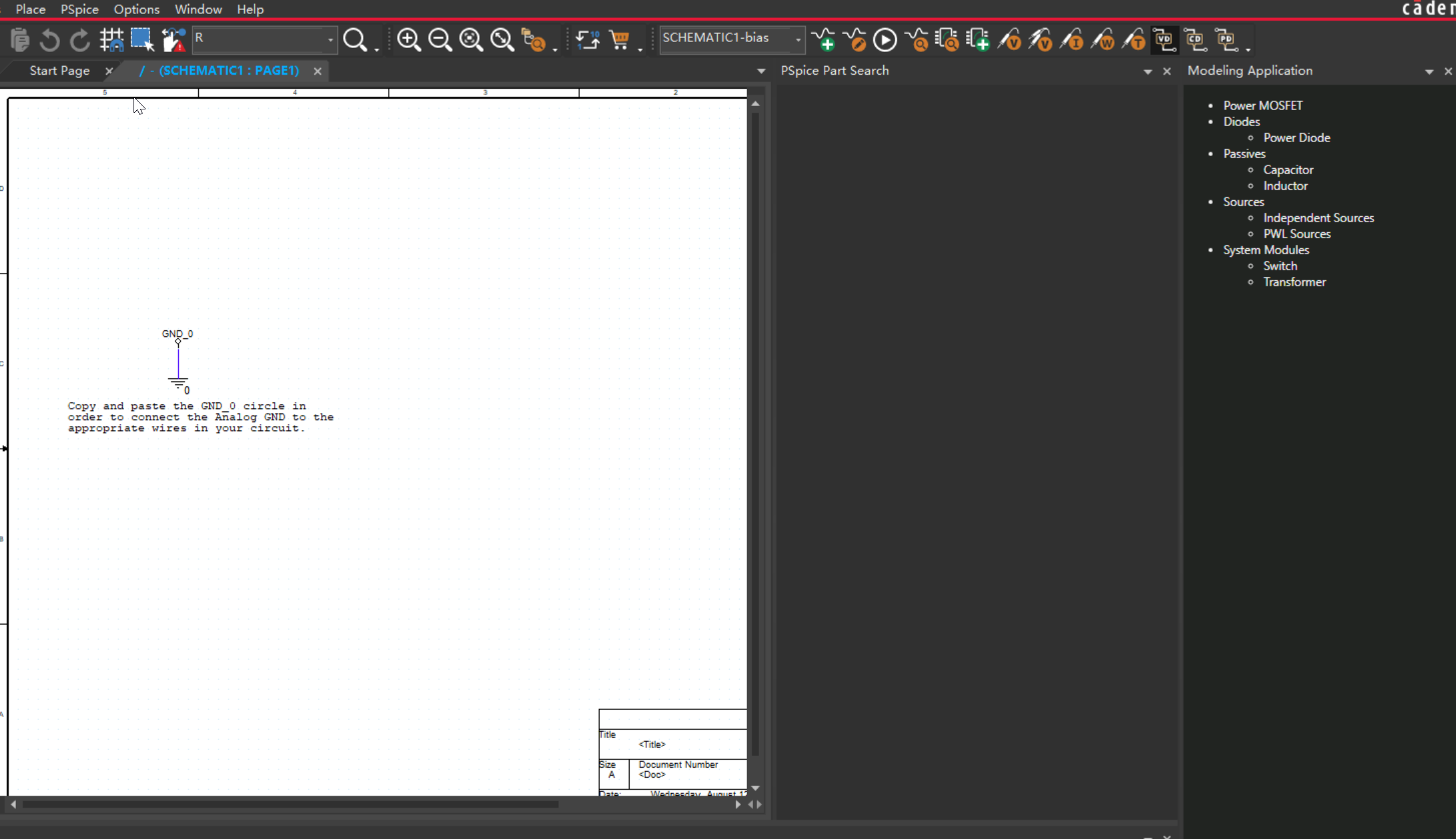Click the horizontal scrollbar of schematic
Viewport: 1456px width, 839px height.
(x=290, y=804)
